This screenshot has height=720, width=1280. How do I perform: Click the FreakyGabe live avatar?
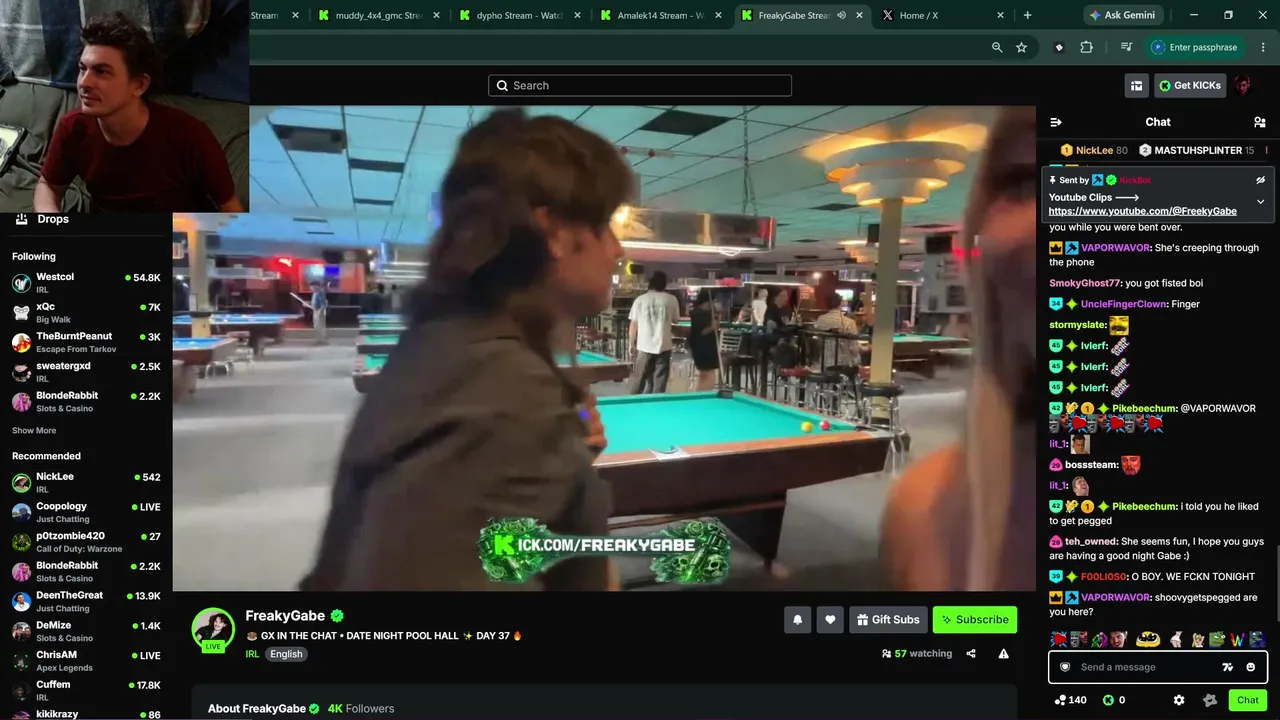pyautogui.click(x=213, y=630)
